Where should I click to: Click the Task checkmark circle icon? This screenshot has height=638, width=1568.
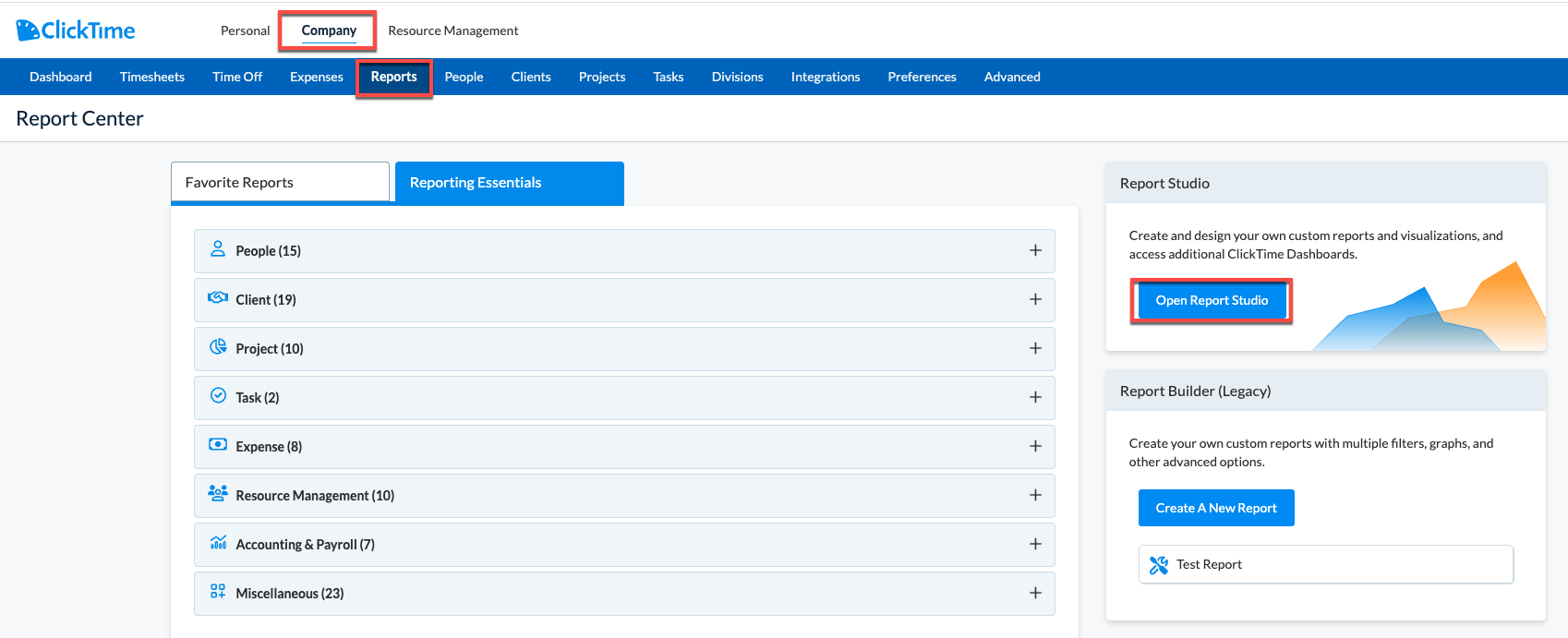click(218, 396)
